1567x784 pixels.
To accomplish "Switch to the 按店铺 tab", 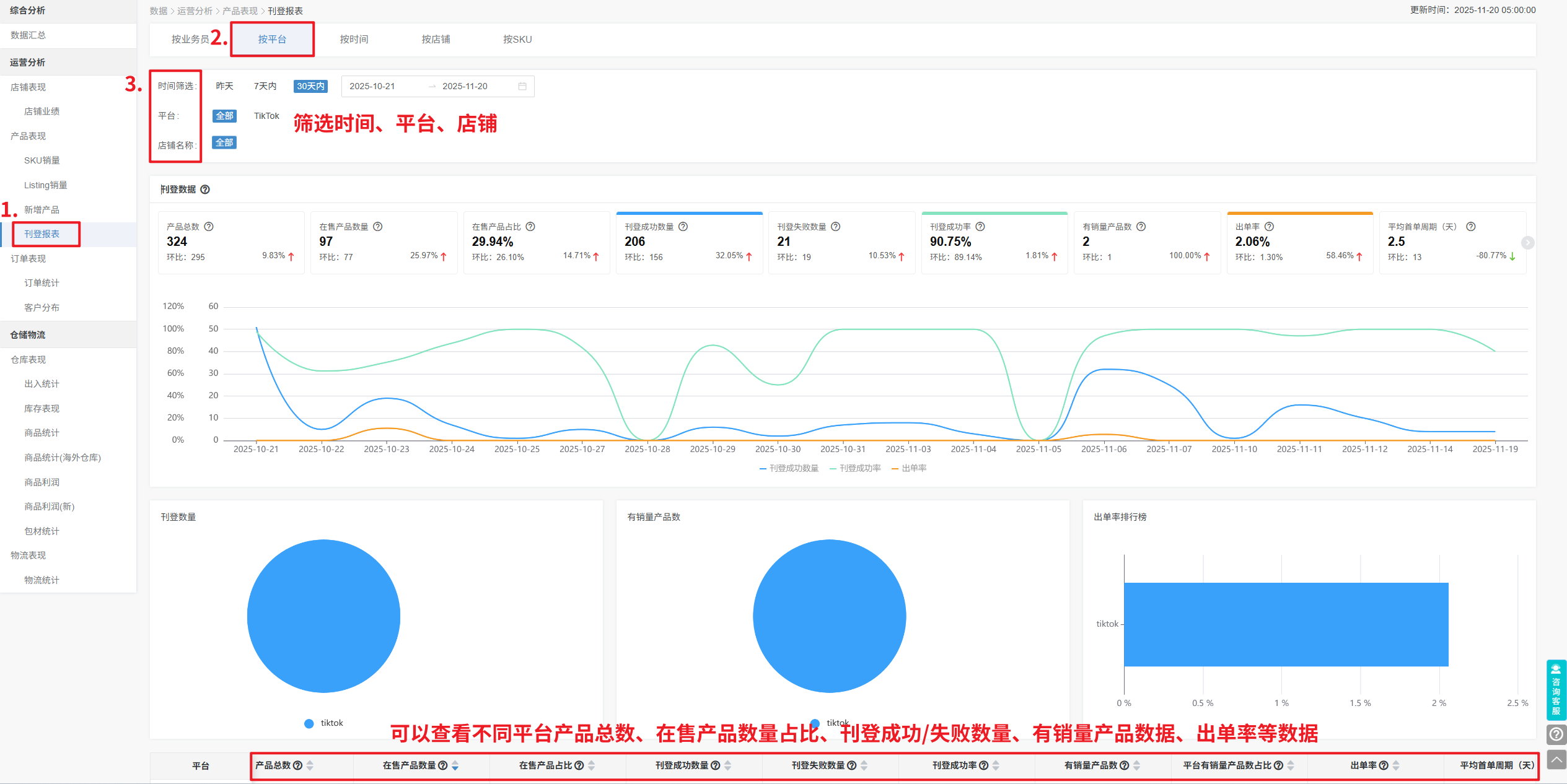I will pyautogui.click(x=436, y=39).
